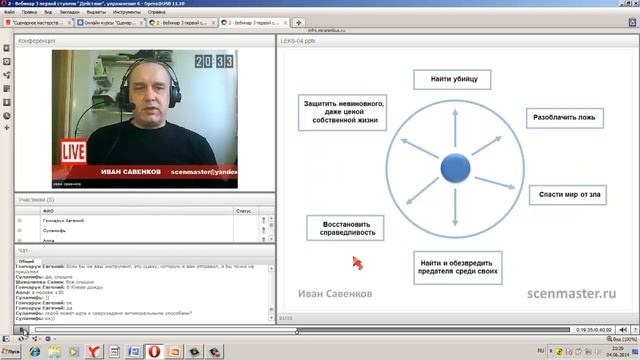
Task: Click the "Защитить невиновного" slide box
Action: coord(342,112)
